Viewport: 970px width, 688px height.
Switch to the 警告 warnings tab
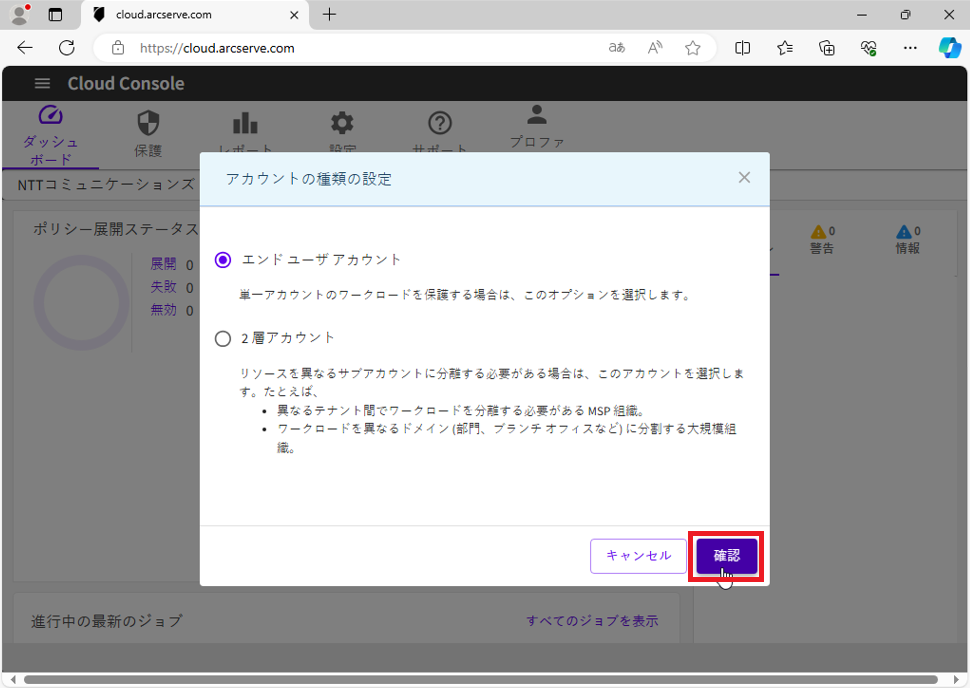pyautogui.click(x=823, y=240)
